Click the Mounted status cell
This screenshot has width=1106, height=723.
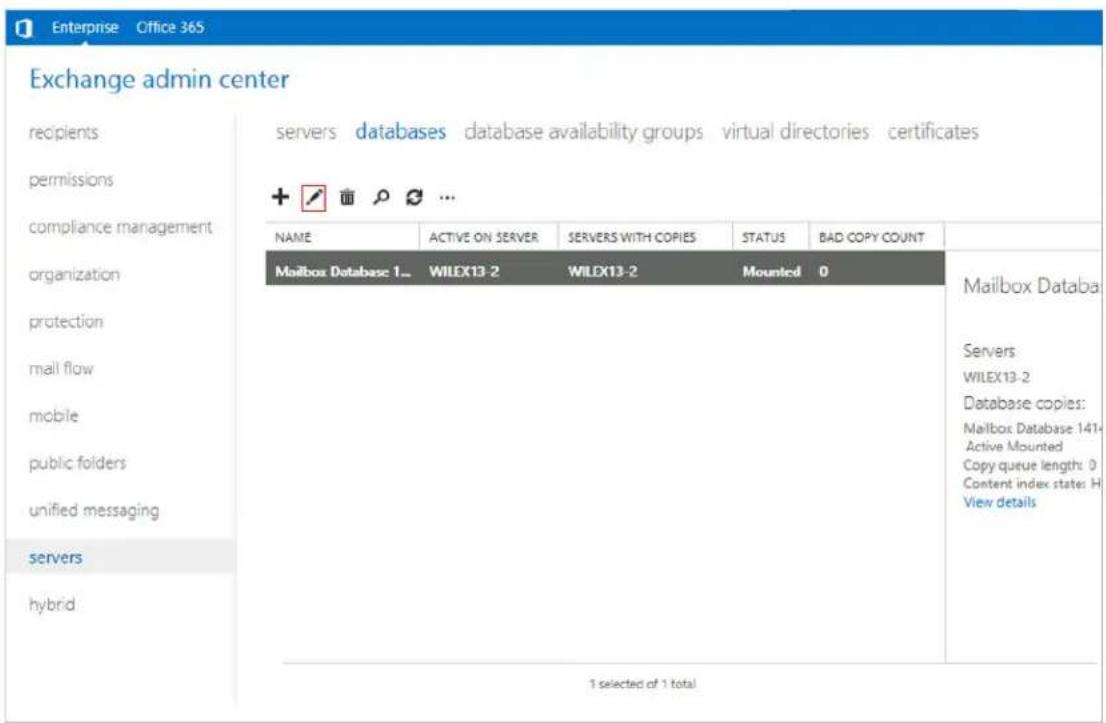[x=771, y=272]
